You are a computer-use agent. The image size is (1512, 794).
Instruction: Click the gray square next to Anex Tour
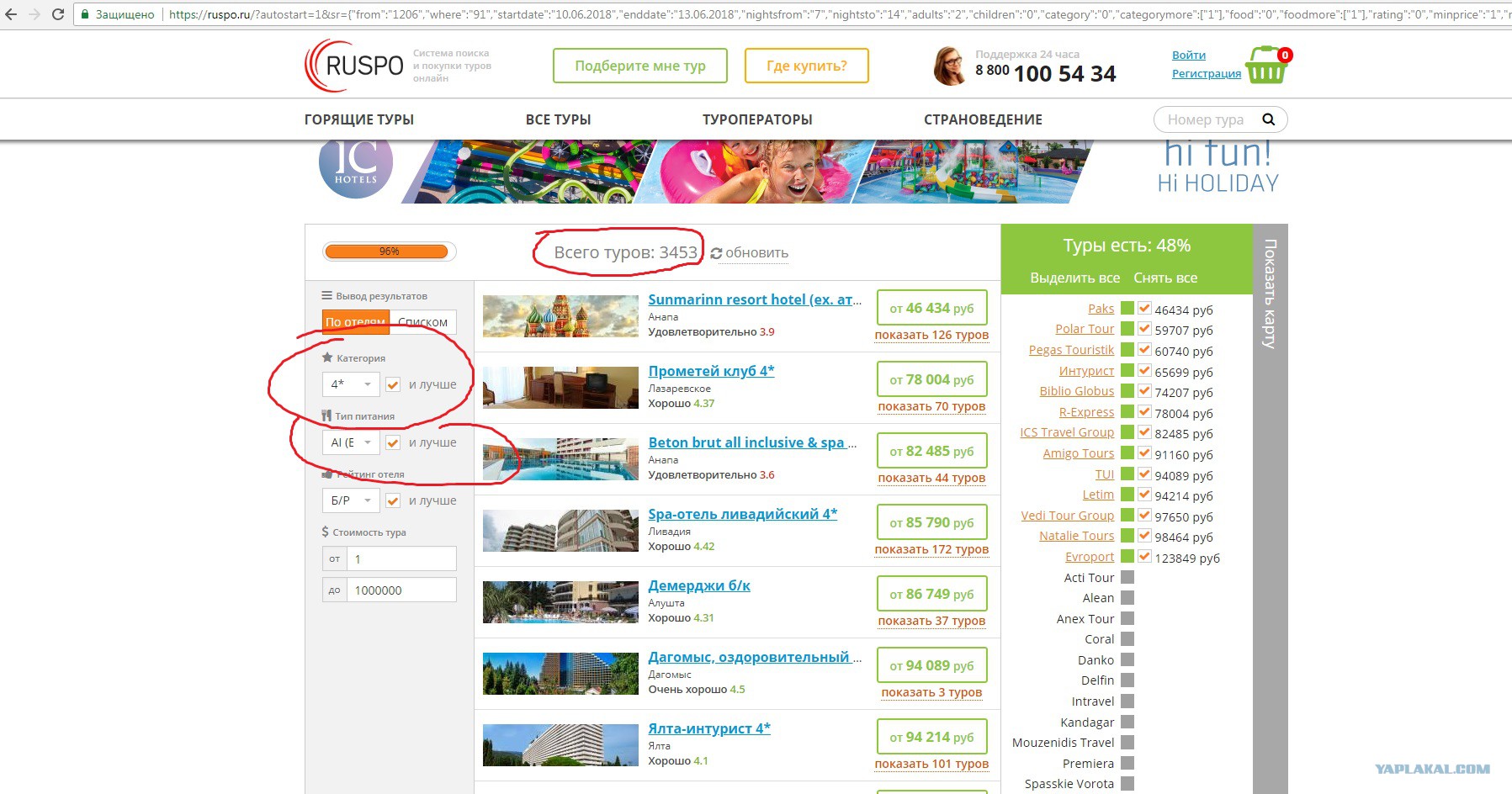[x=1127, y=618]
